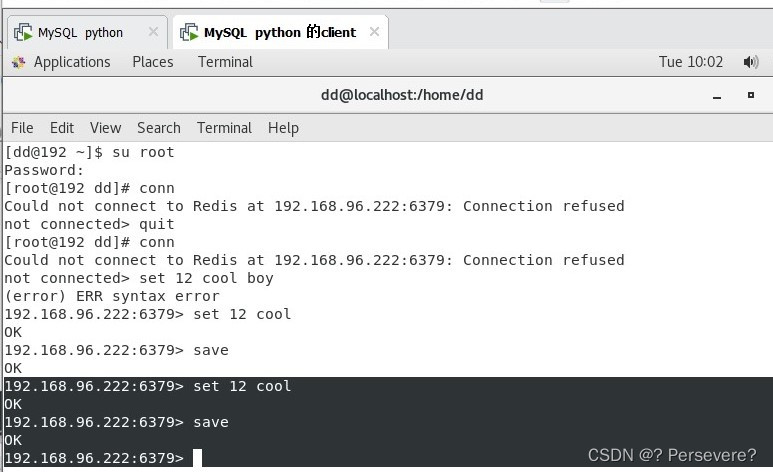773x472 pixels.
Task: Close the first MySQL python tab
Action: 153,32
